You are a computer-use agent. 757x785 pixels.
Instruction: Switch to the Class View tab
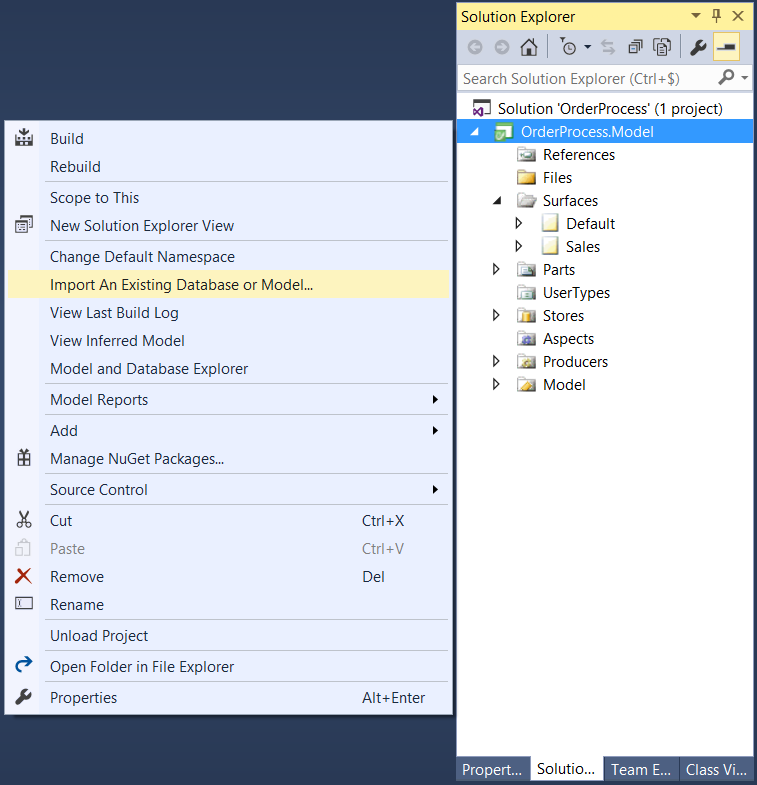(x=716, y=769)
